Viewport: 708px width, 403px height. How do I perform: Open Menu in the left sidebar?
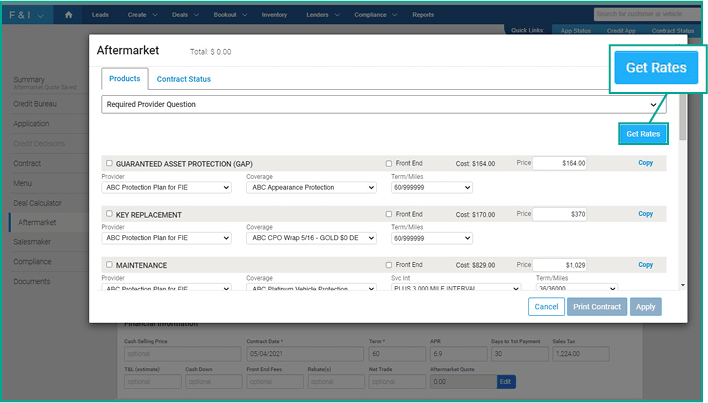pyautogui.click(x=23, y=183)
